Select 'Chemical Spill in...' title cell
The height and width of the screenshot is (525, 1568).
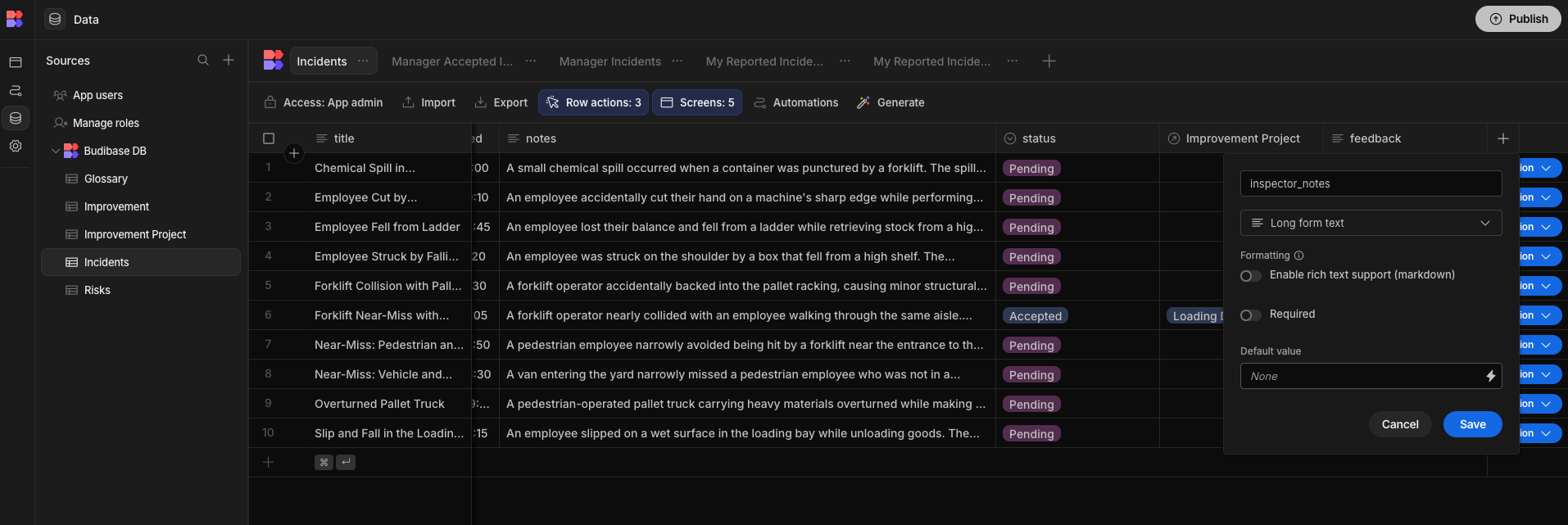389,168
